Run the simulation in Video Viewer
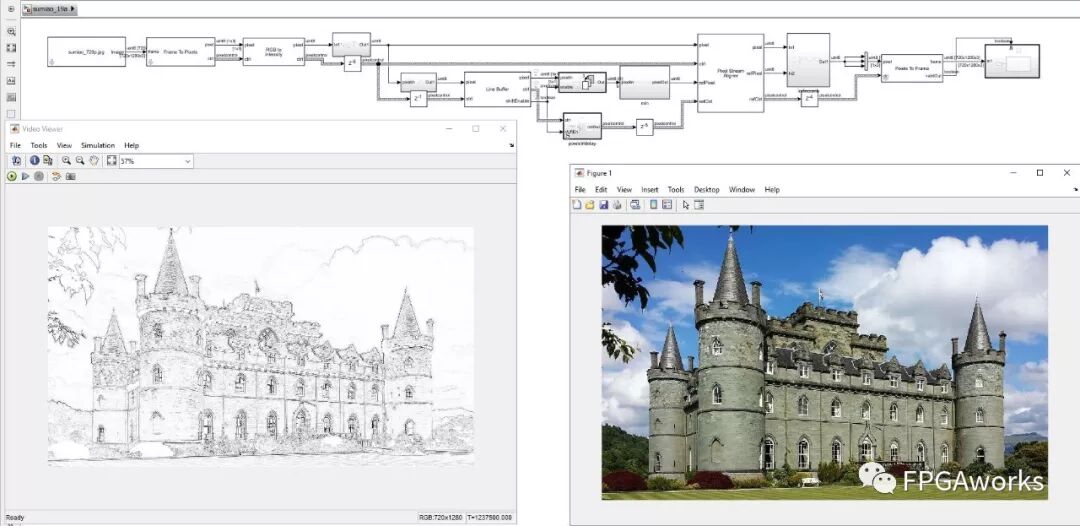1080x526 pixels. (x=12, y=176)
